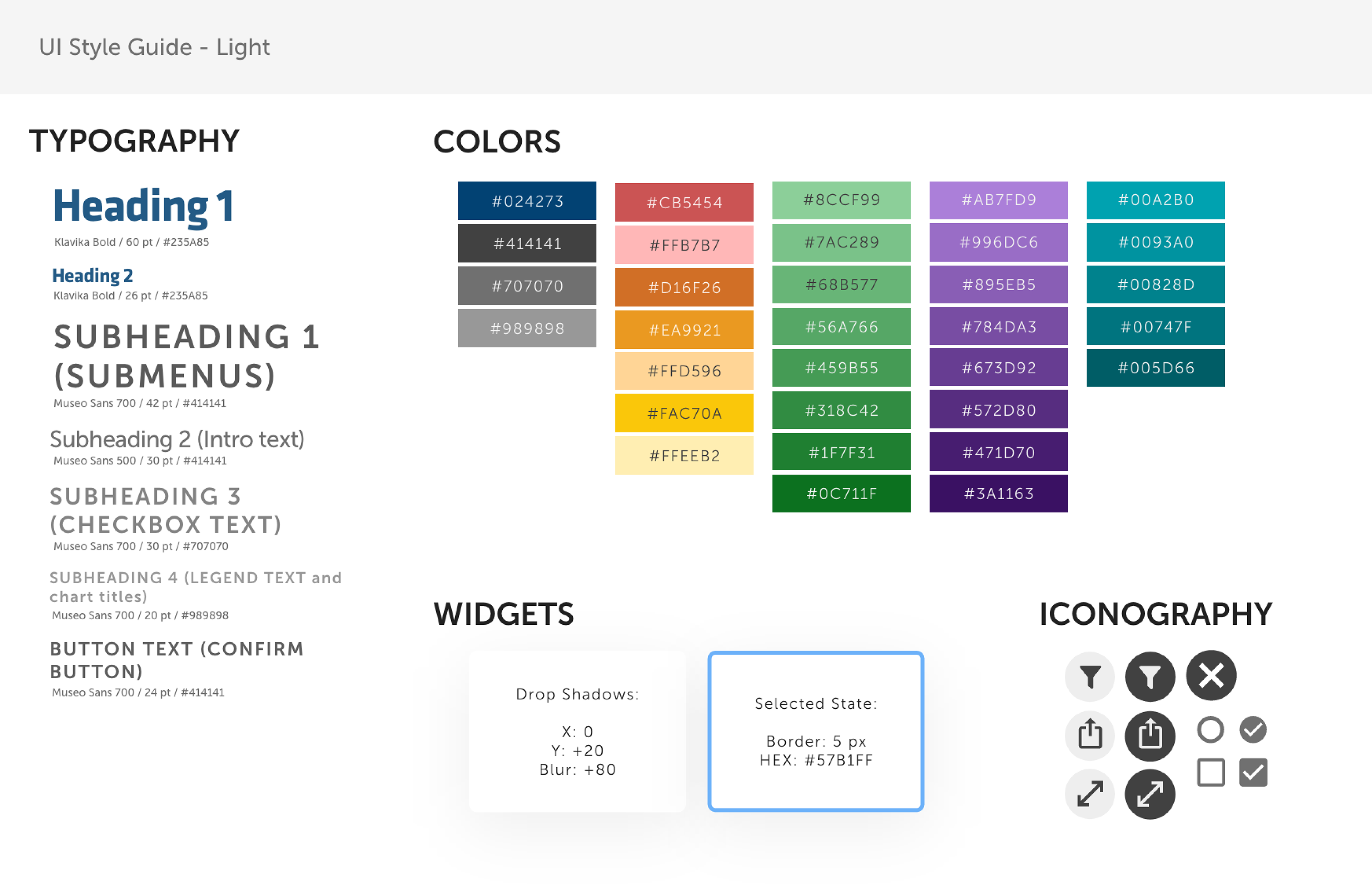
Task: Click the light share/export icon
Action: click(x=1089, y=735)
